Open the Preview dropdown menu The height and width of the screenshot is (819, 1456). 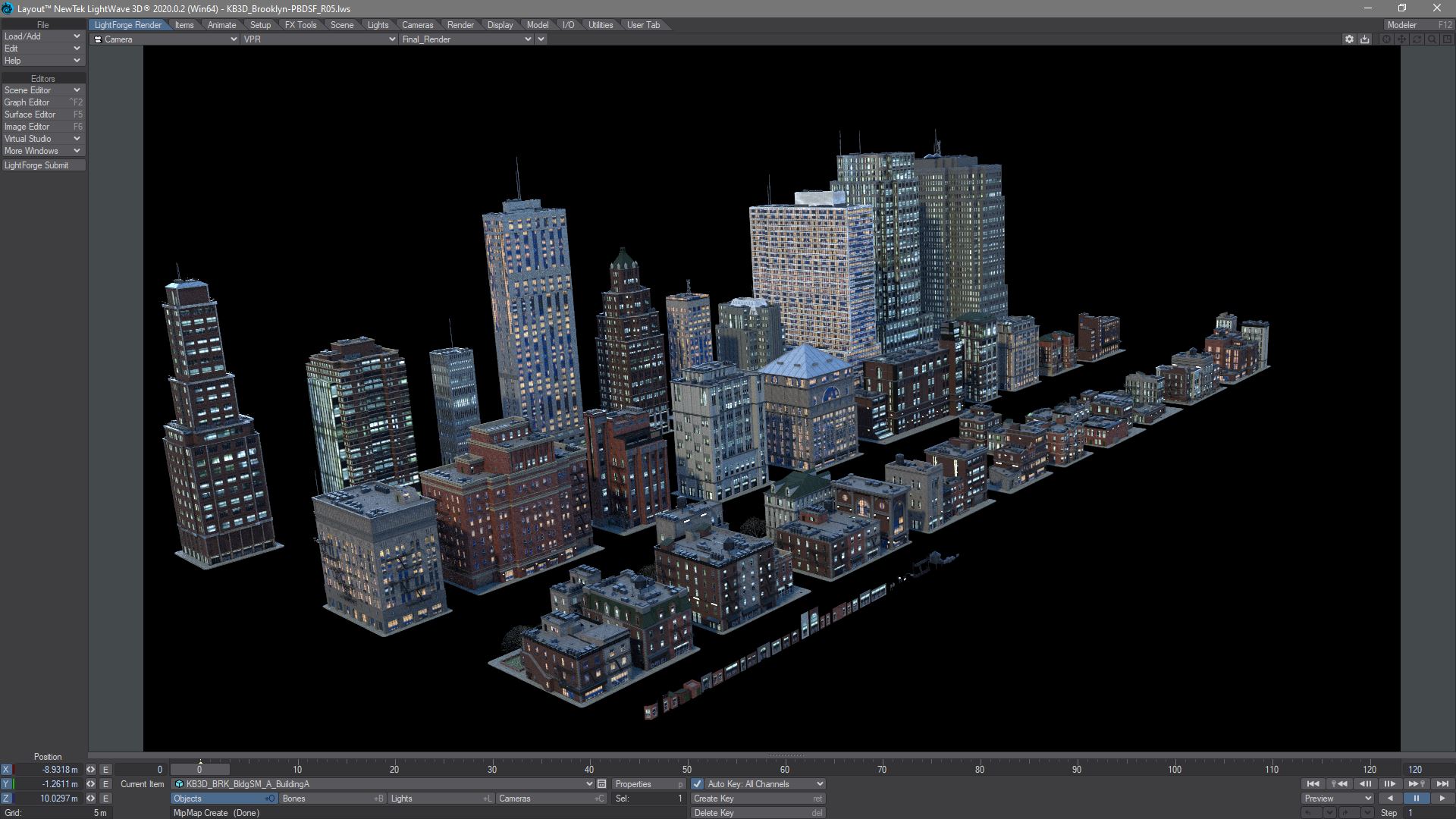tap(1338, 799)
